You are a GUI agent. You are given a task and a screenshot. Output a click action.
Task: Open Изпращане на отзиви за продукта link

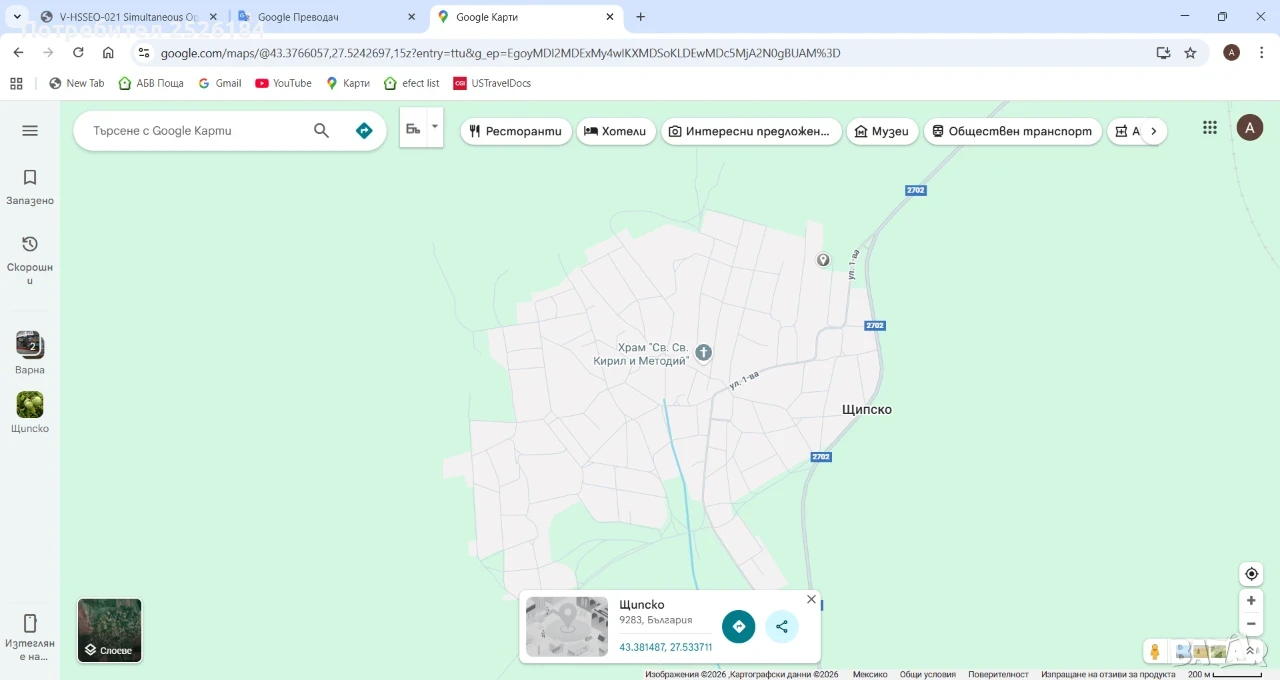pyautogui.click(x=1108, y=674)
